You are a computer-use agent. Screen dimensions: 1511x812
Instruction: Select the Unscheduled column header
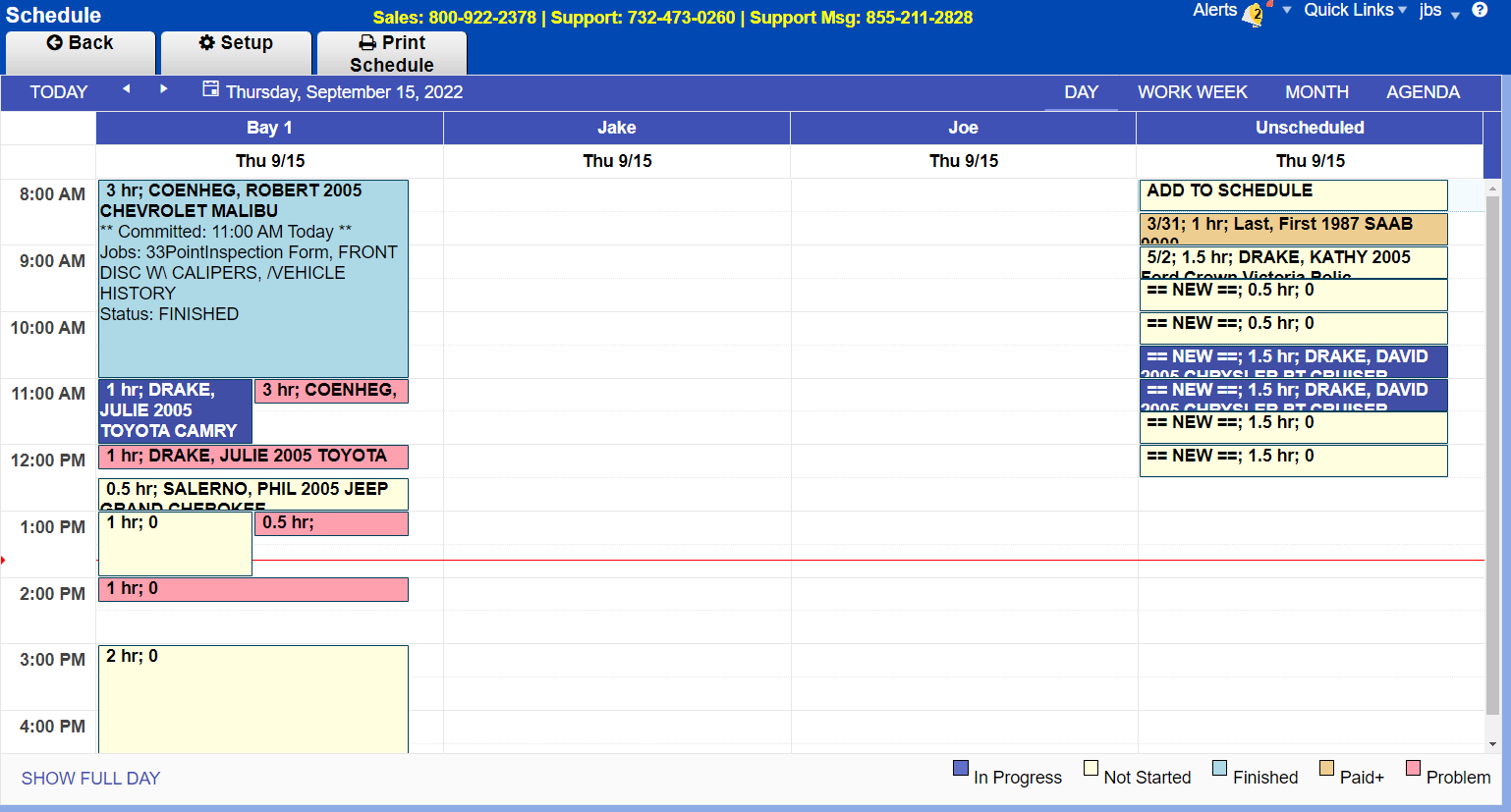pos(1310,128)
